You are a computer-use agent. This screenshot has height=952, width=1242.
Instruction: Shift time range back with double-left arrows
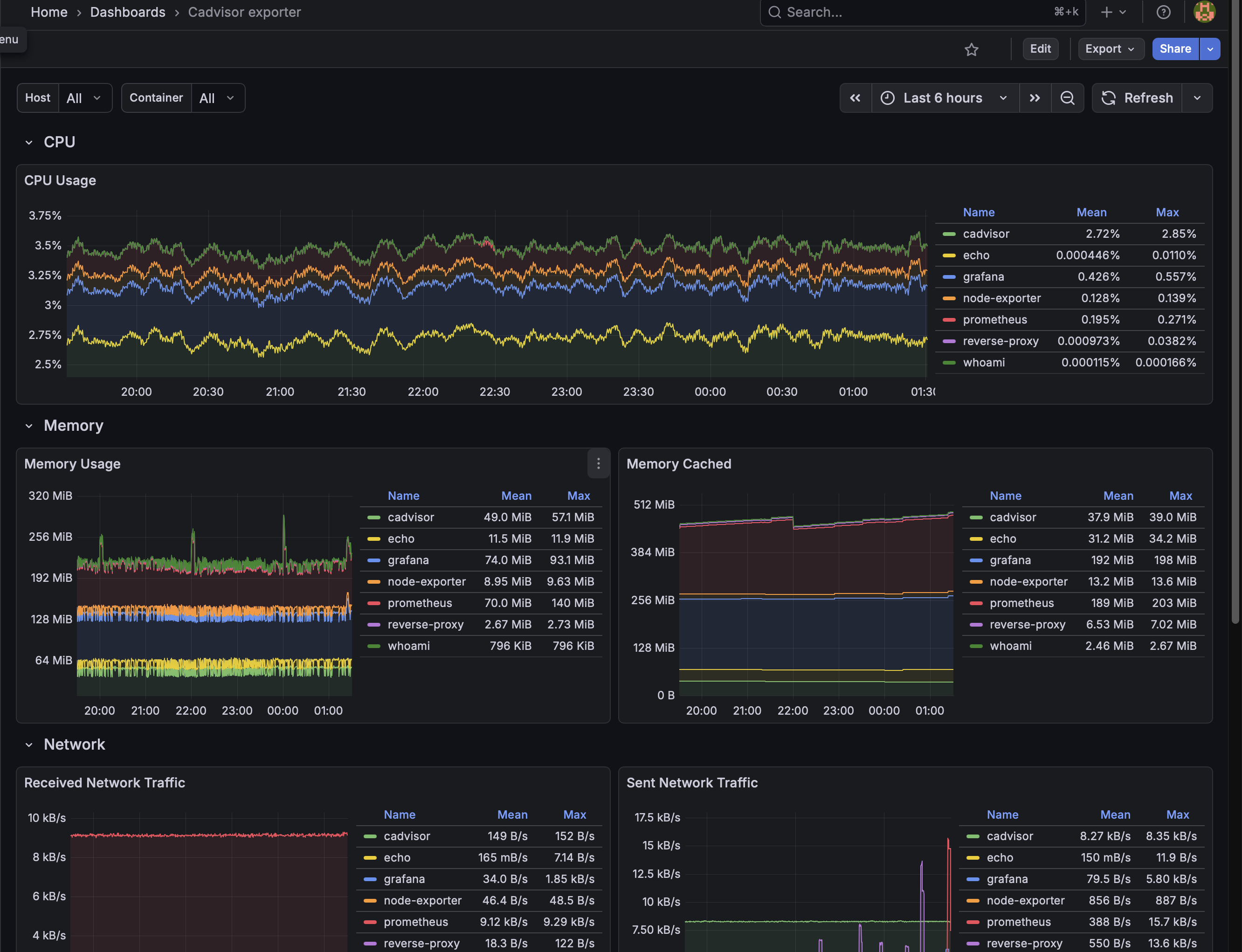pos(856,97)
